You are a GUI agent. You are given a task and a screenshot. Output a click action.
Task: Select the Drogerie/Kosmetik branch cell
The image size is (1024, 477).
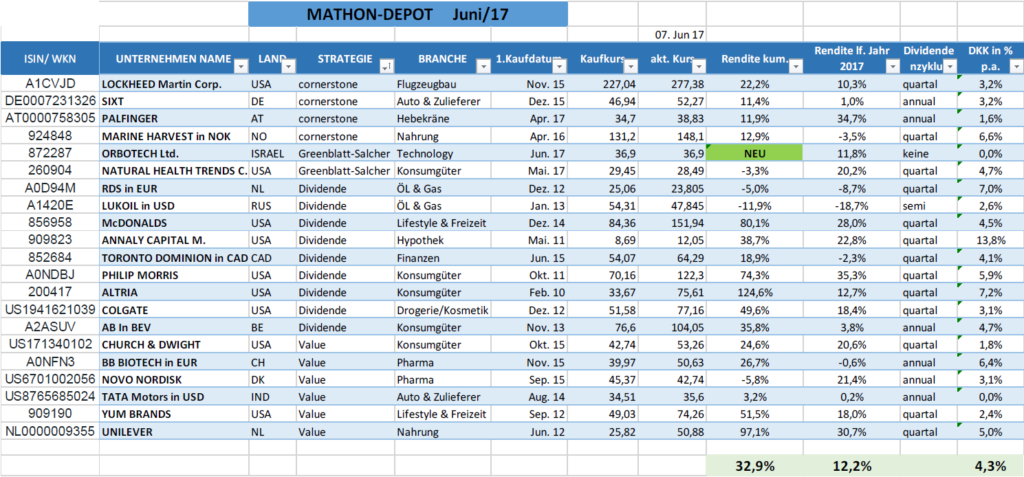pos(442,310)
